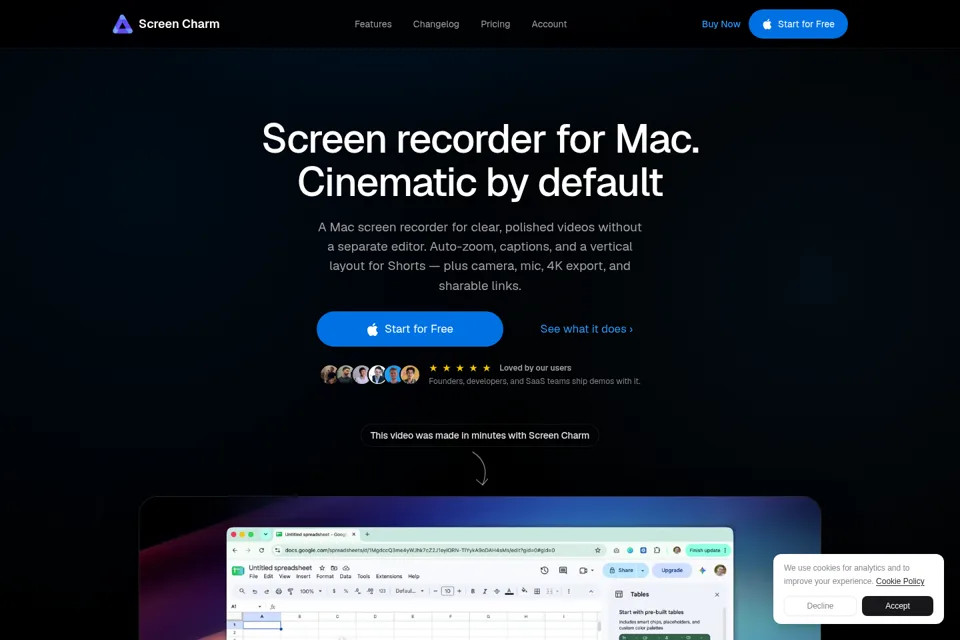Click the 'This video was made in minutes' badge

point(479,435)
